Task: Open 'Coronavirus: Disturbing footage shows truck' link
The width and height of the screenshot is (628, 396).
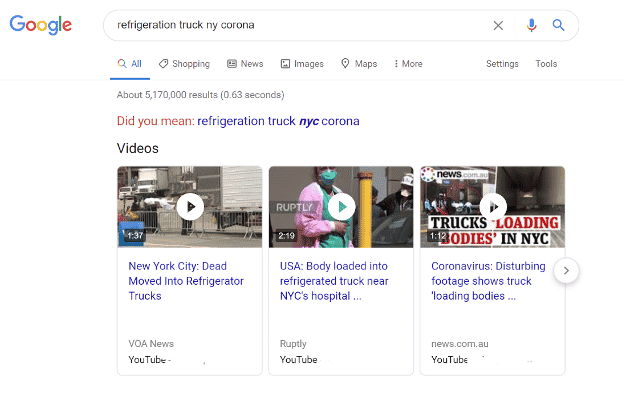Action: pyautogui.click(x=488, y=281)
